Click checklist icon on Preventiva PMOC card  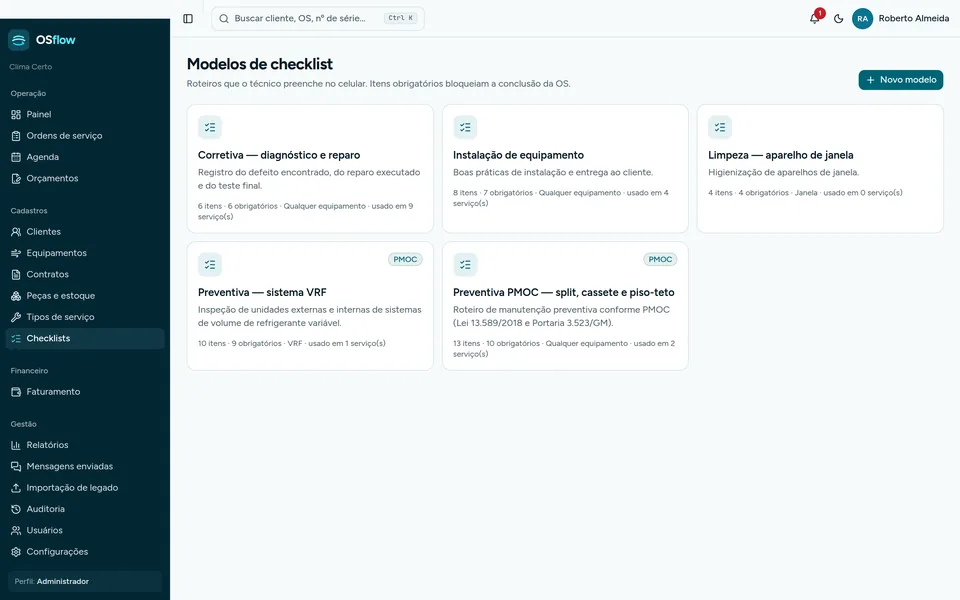(x=465, y=264)
